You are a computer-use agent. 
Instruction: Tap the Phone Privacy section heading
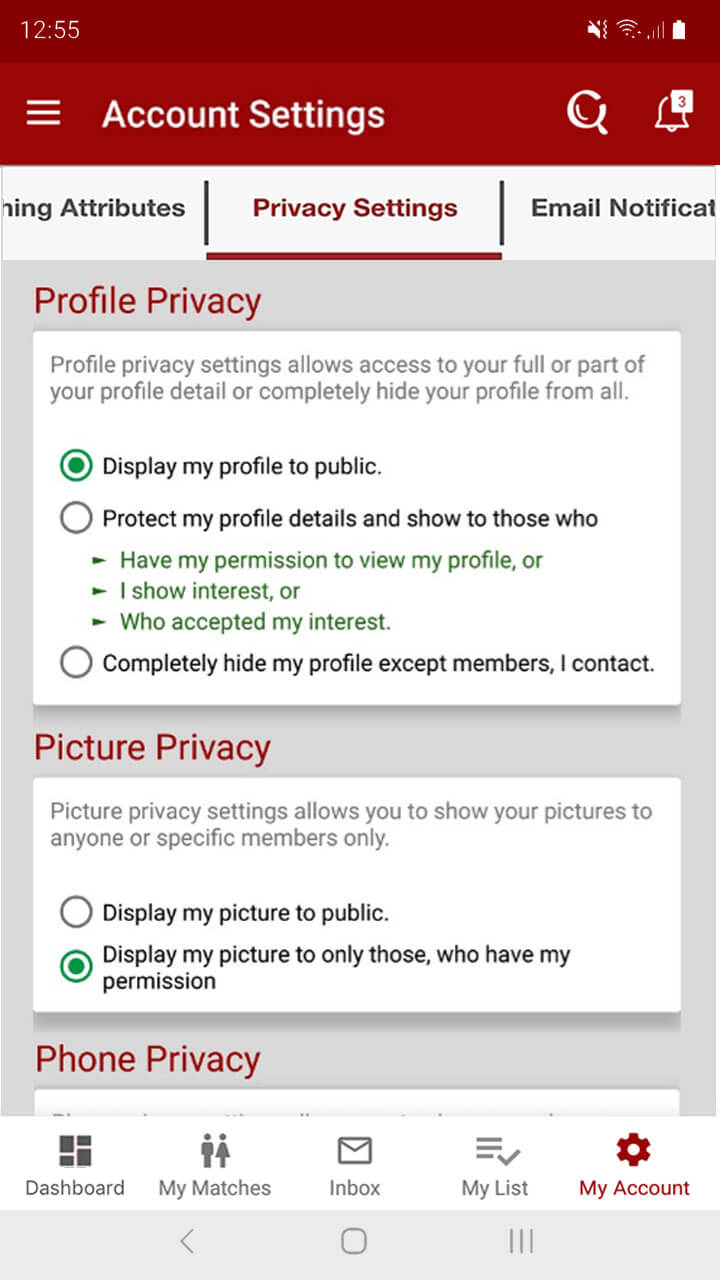[148, 1059]
